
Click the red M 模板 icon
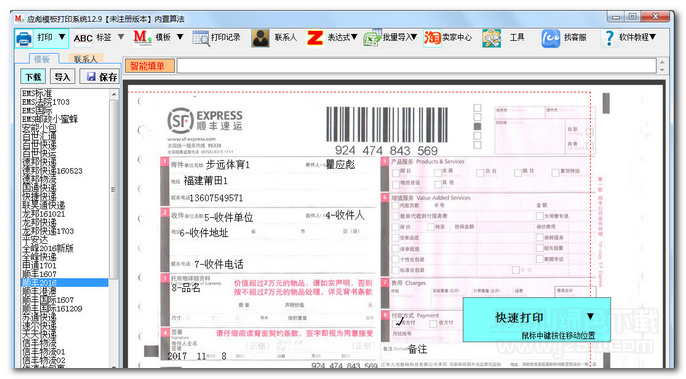coord(142,37)
